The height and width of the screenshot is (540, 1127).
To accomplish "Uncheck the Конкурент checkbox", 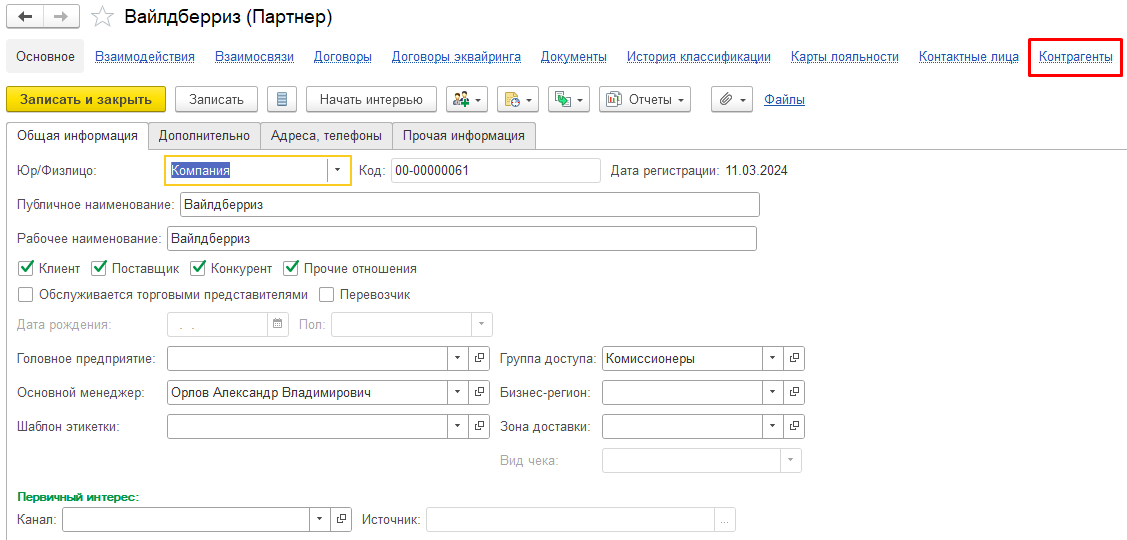I will click(198, 268).
